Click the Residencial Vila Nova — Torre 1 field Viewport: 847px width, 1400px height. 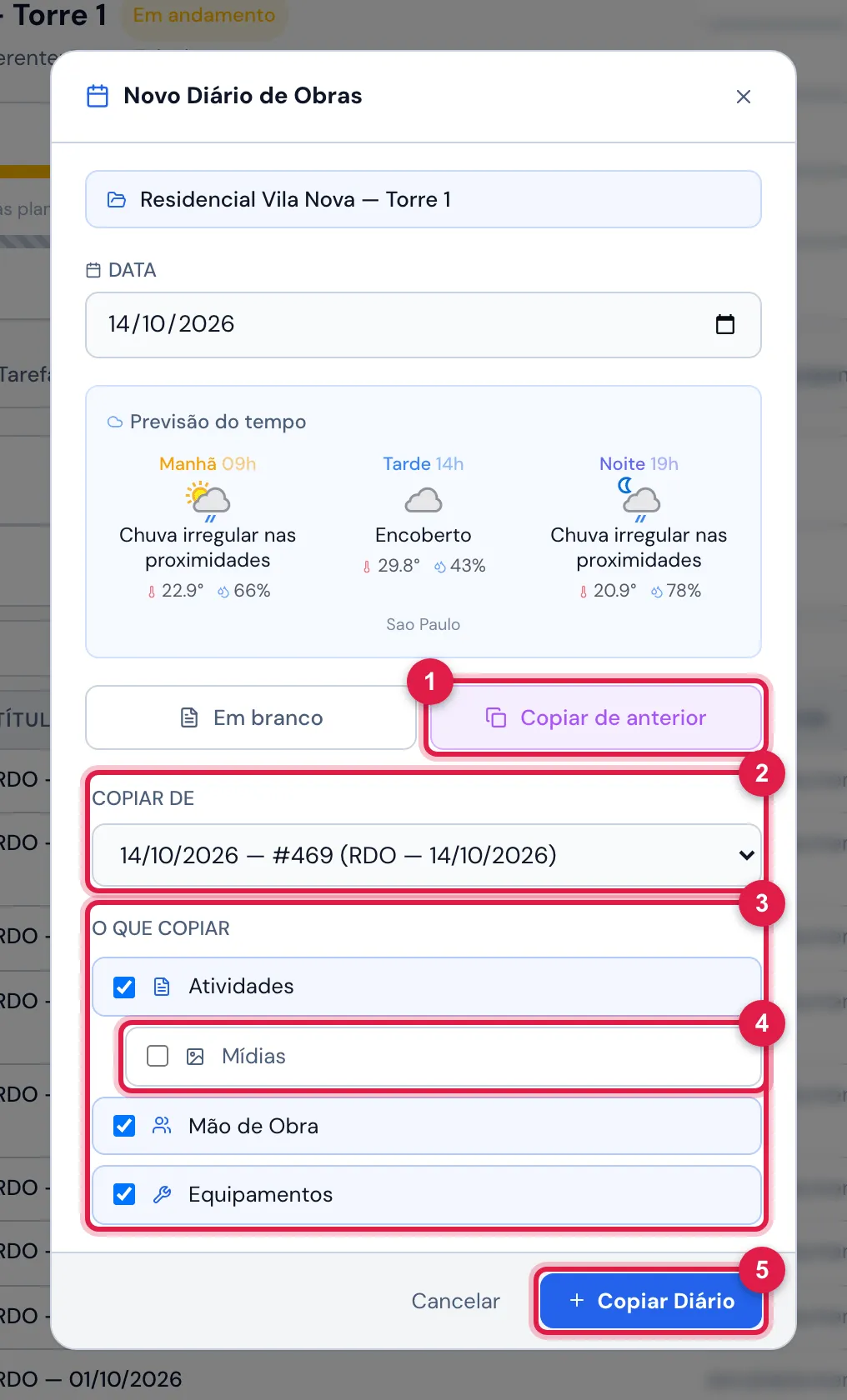[x=423, y=199]
